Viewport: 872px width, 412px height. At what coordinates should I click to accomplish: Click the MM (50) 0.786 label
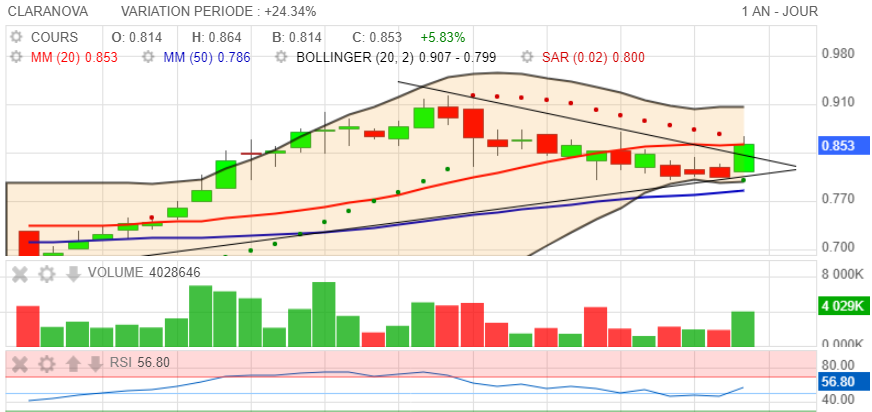(207, 57)
